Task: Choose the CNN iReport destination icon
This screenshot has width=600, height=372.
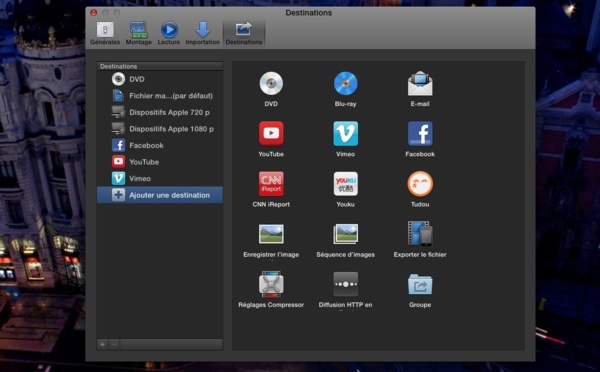Action: pyautogui.click(x=271, y=184)
